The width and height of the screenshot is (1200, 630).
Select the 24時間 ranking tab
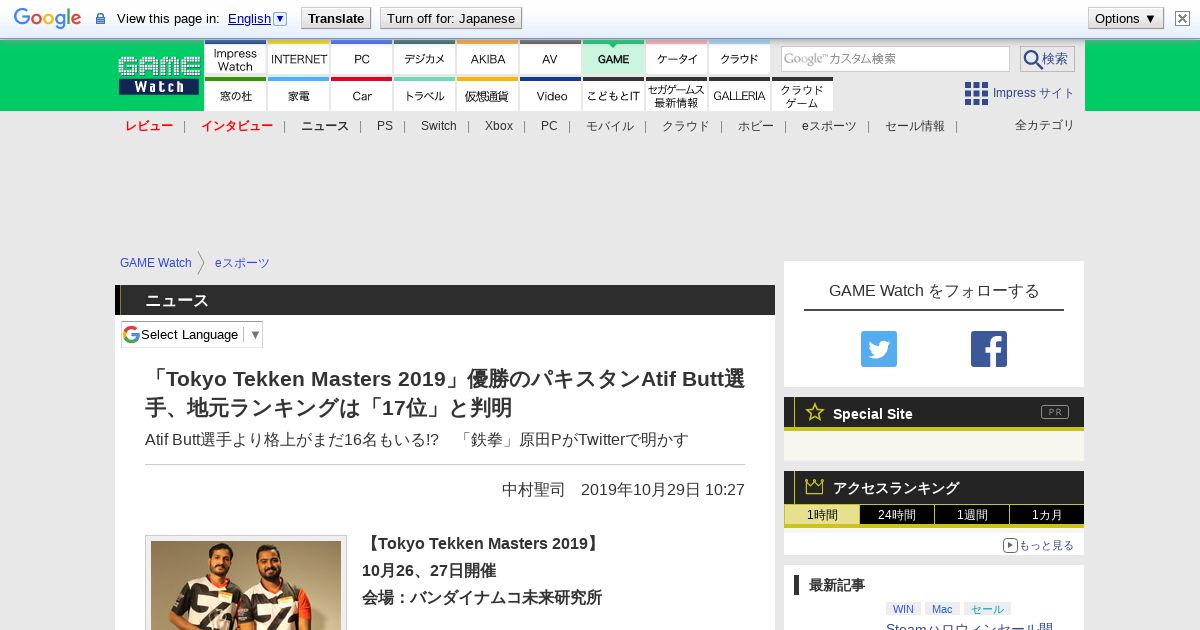coord(897,515)
